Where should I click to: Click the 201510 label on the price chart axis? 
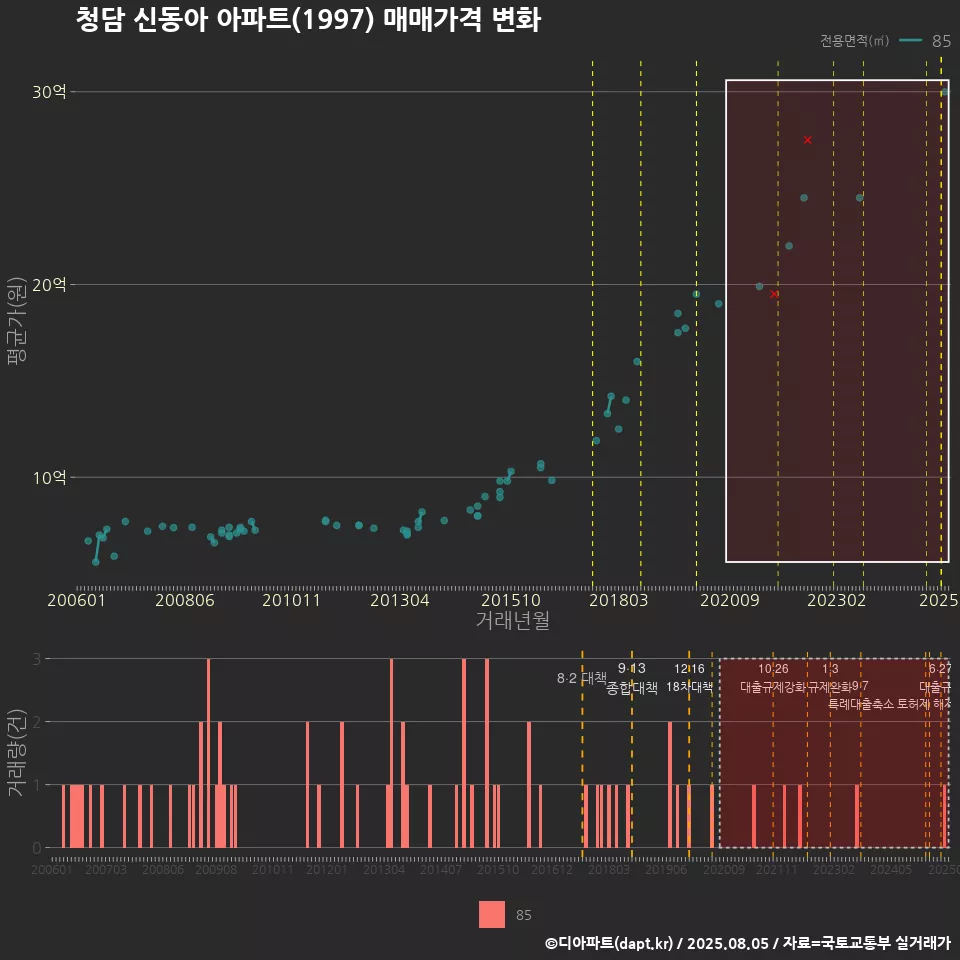pyautogui.click(x=511, y=600)
